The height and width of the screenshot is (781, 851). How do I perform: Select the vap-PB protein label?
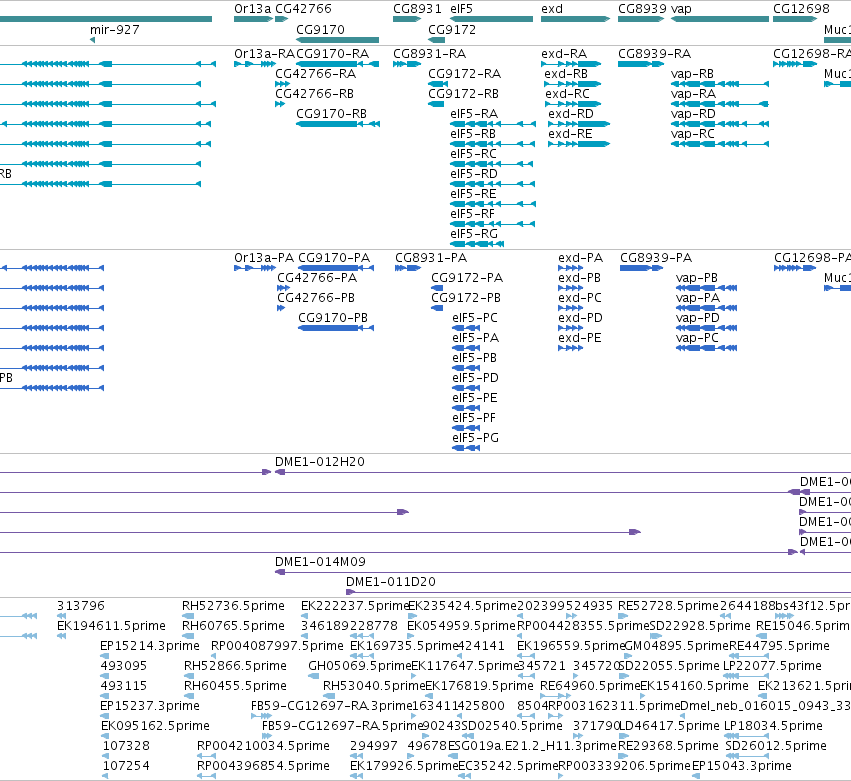697,278
